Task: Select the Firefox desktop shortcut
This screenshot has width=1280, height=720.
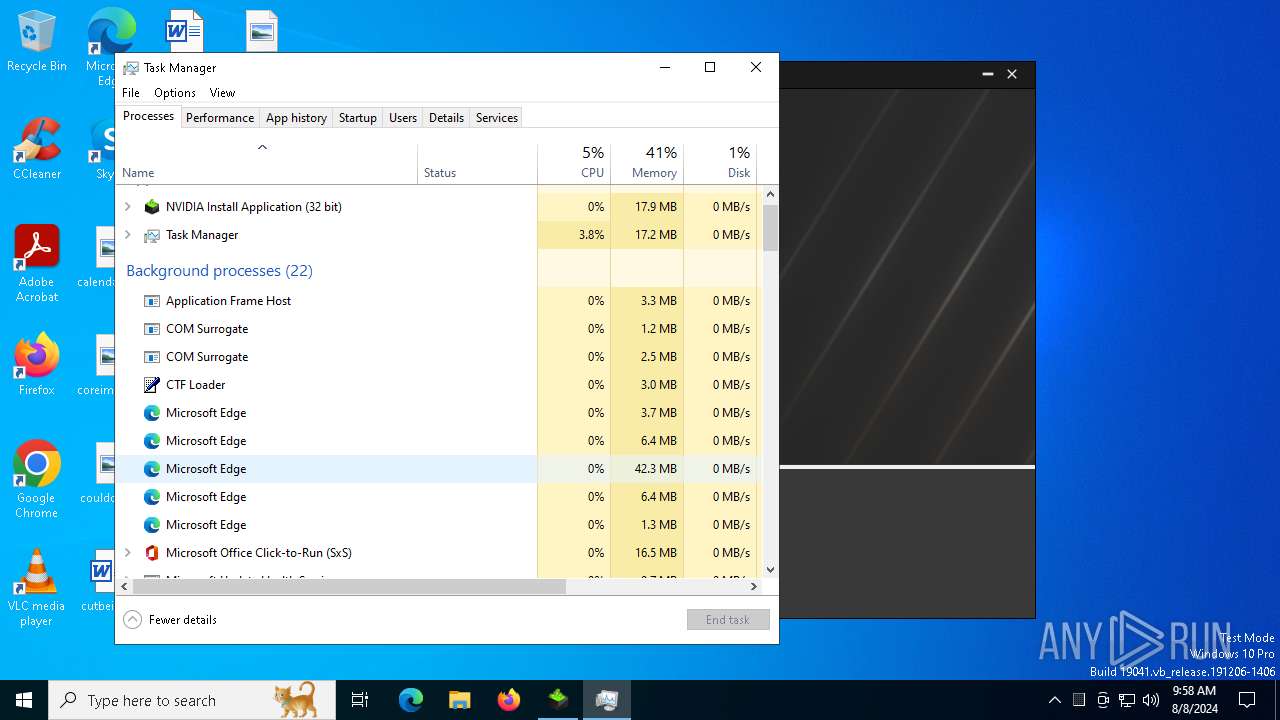Action: click(x=36, y=365)
